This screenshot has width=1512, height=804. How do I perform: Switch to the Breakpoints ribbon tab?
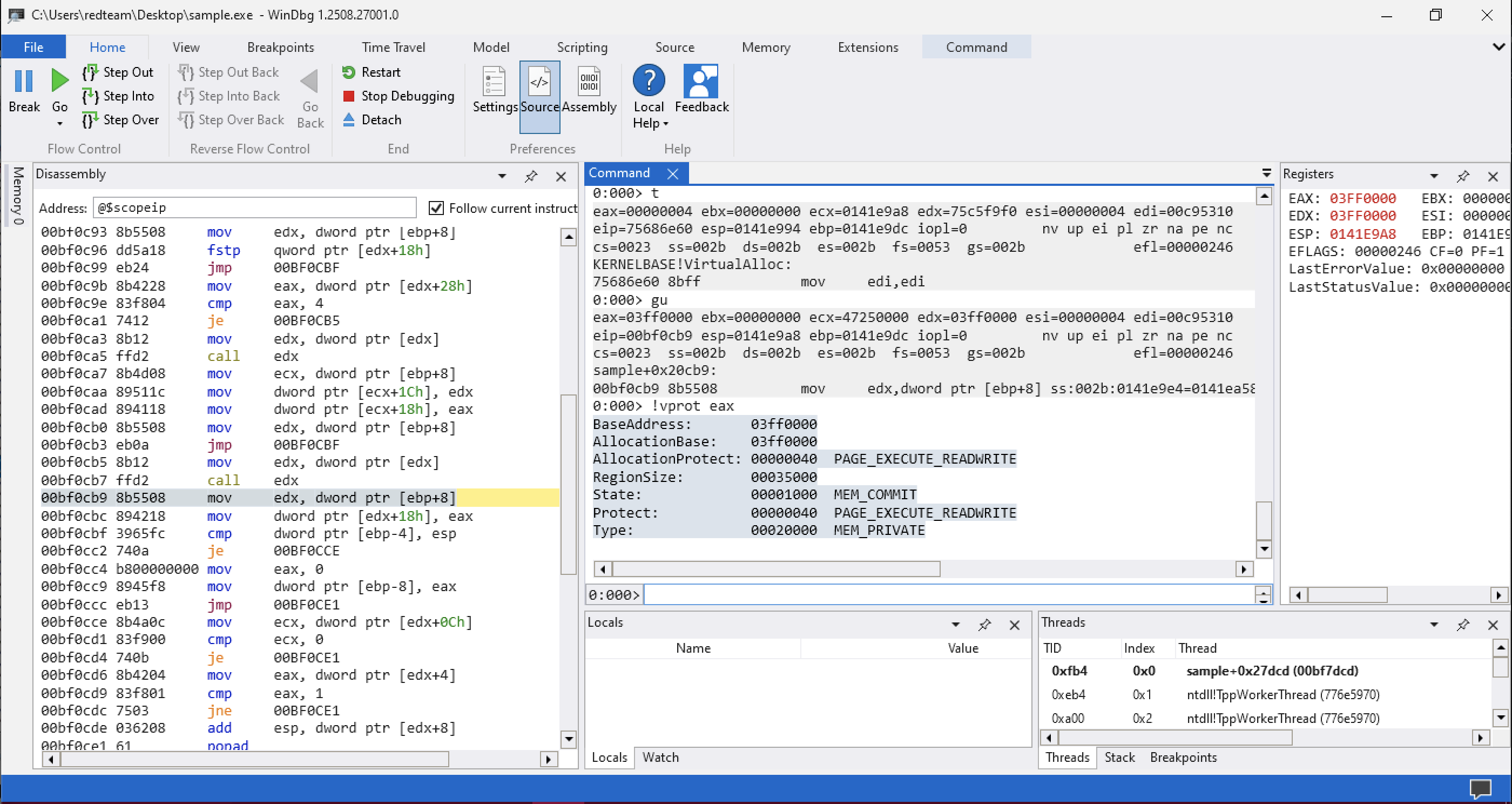click(281, 47)
